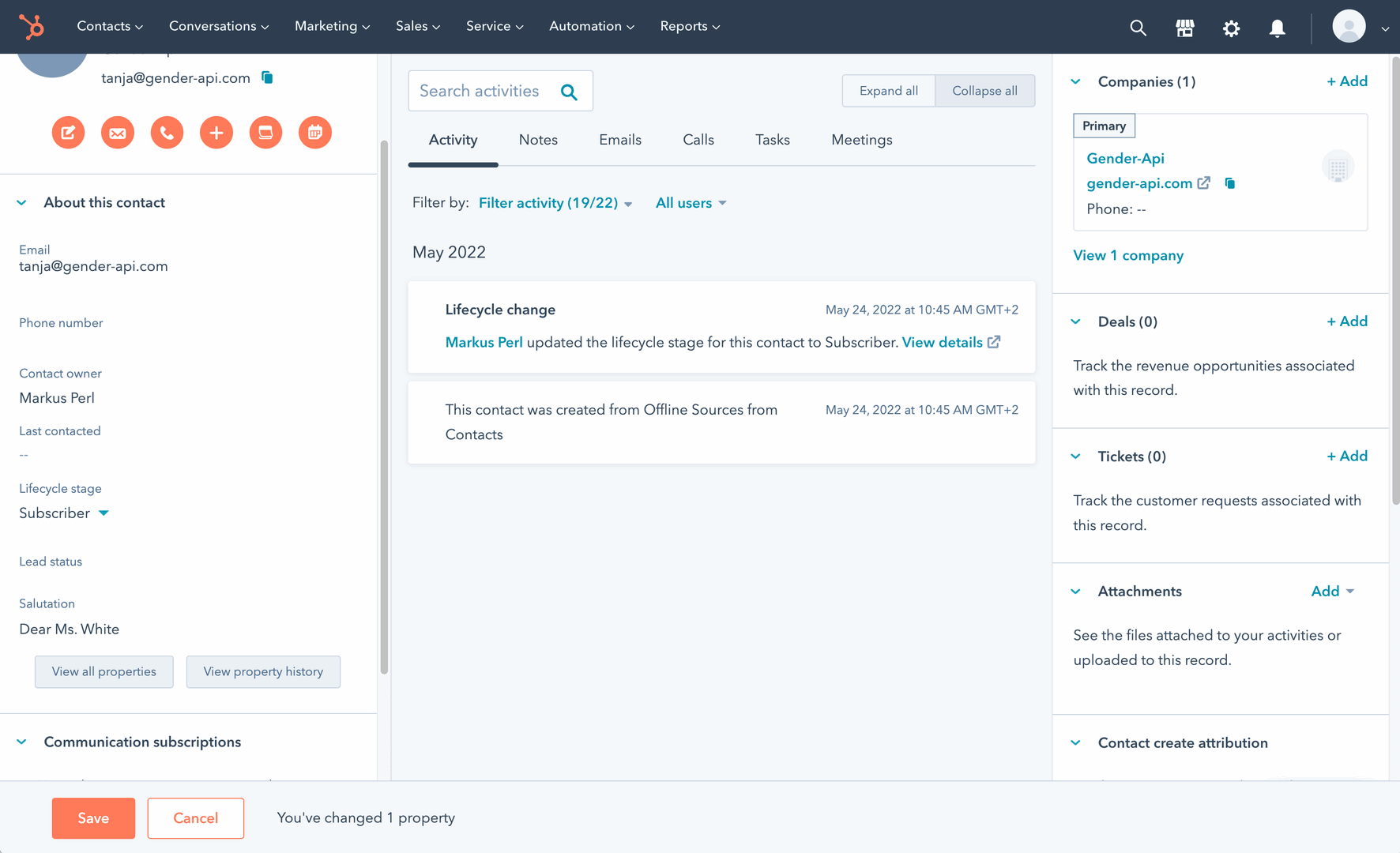Image resolution: width=1400 pixels, height=853 pixels.
Task: Copy the gender-api.com domain icon
Action: [x=1229, y=183]
